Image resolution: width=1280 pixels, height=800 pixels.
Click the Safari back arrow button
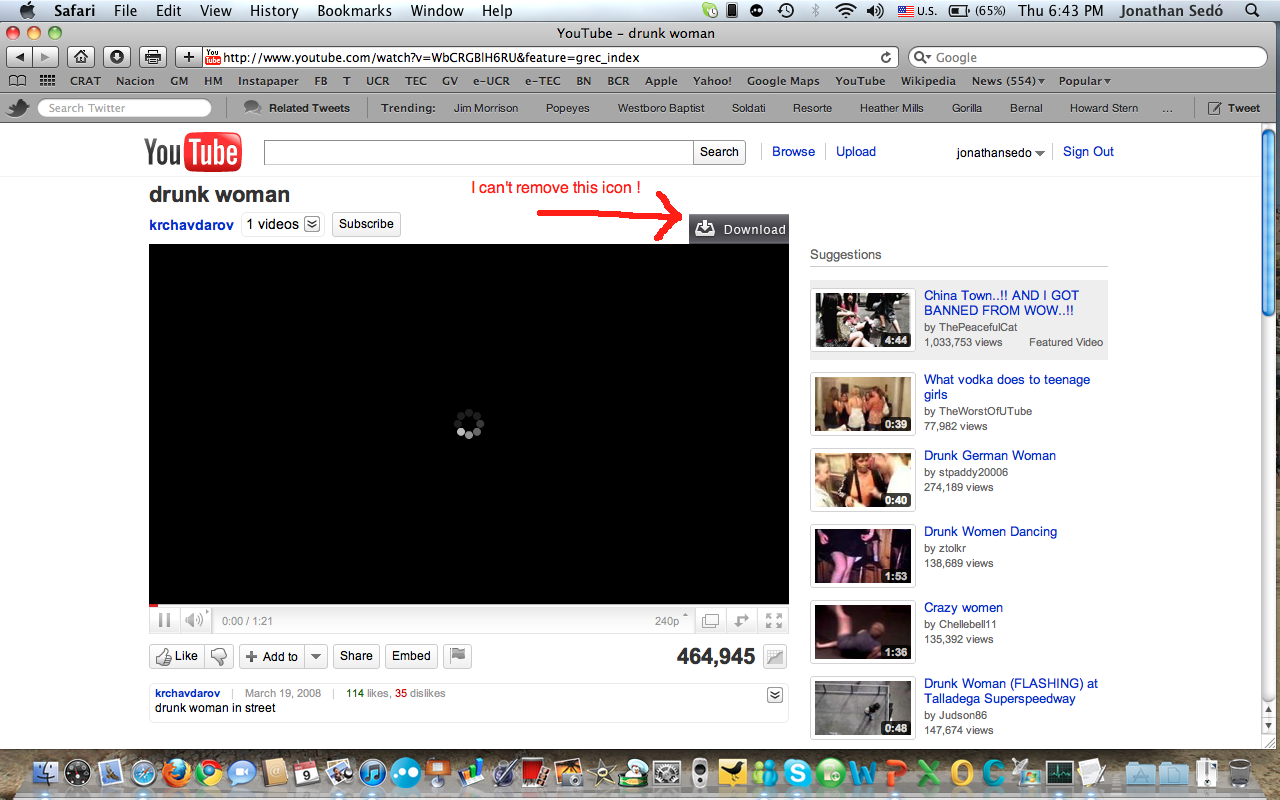[20, 57]
